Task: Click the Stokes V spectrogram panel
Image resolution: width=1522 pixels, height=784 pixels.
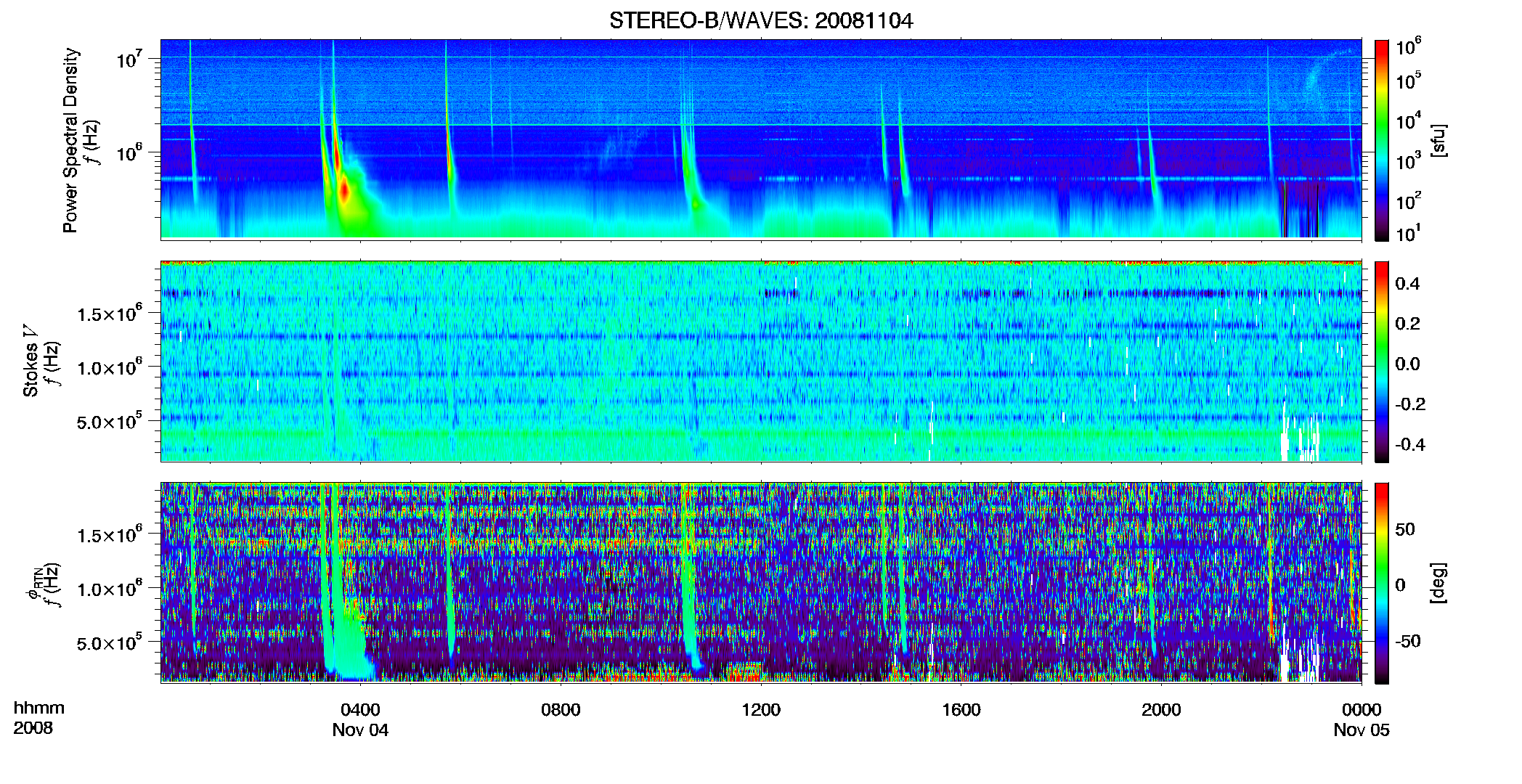Action: point(761,362)
